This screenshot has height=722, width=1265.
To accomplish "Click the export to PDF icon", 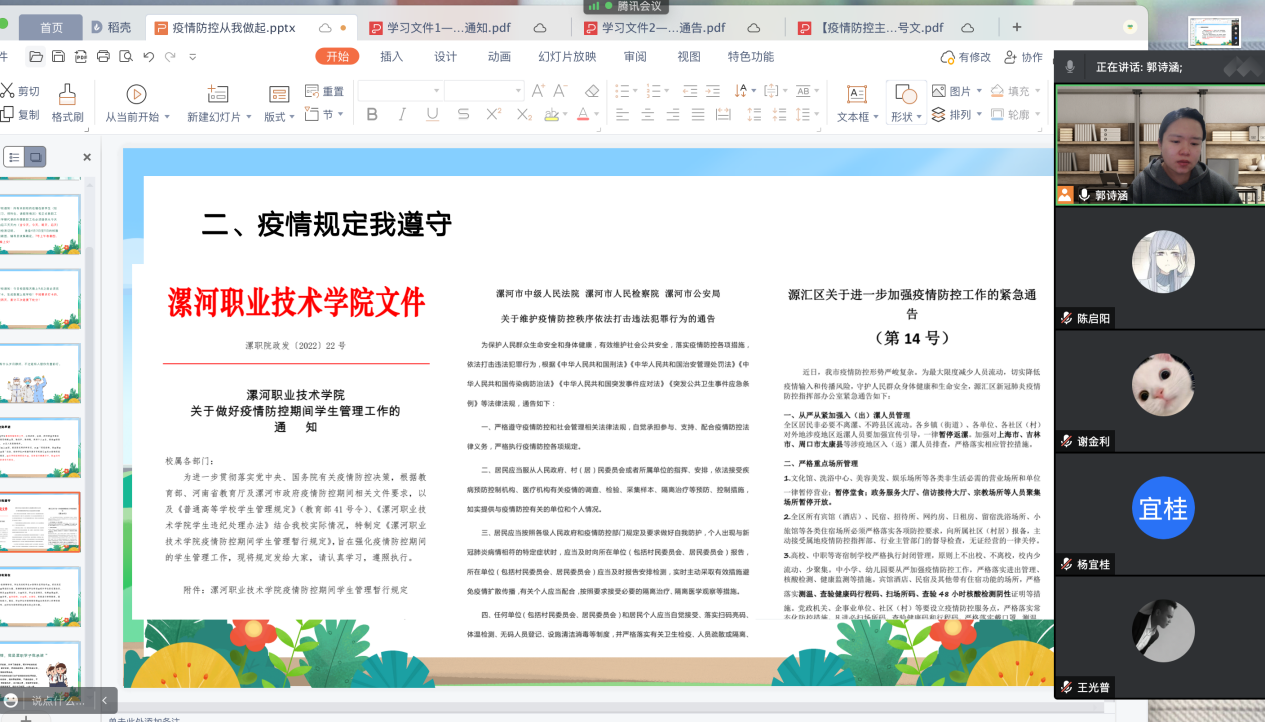I will [80, 57].
